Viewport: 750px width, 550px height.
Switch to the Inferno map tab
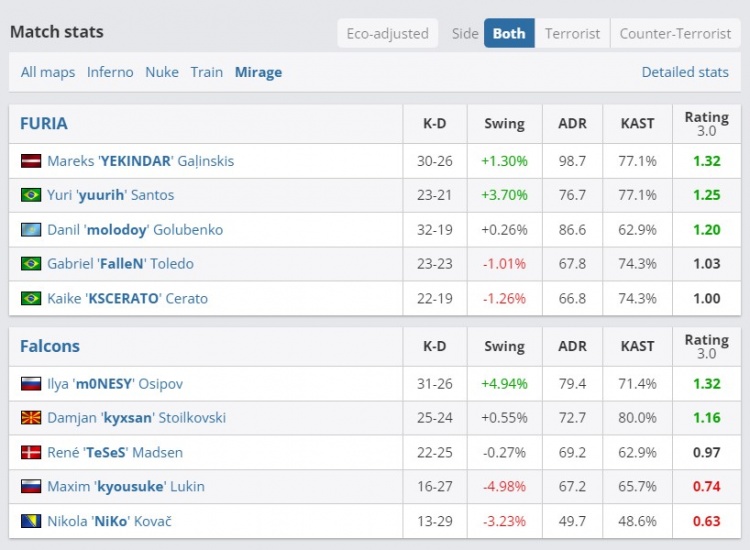(x=110, y=72)
